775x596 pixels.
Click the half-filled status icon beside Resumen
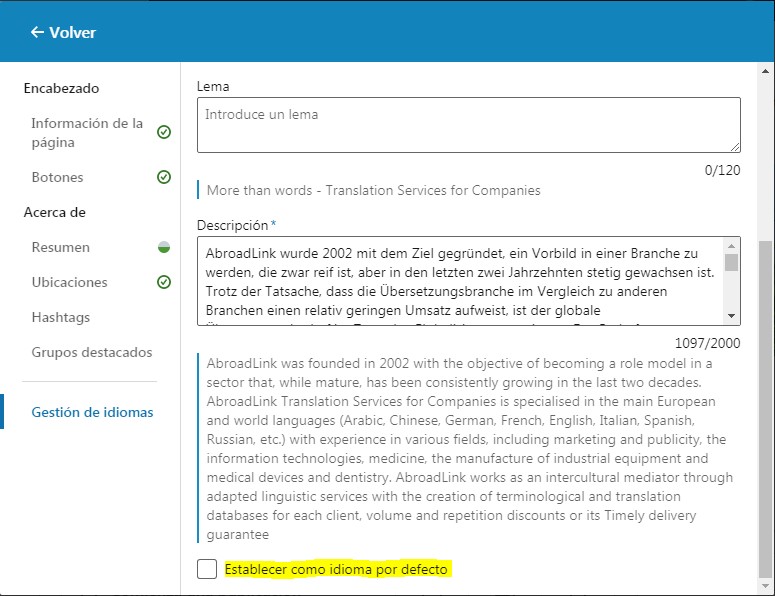(164, 247)
